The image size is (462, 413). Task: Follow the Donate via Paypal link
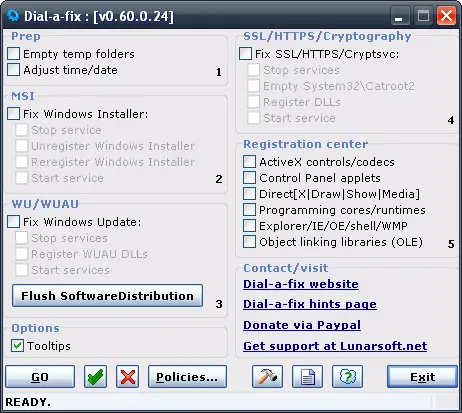(302, 325)
